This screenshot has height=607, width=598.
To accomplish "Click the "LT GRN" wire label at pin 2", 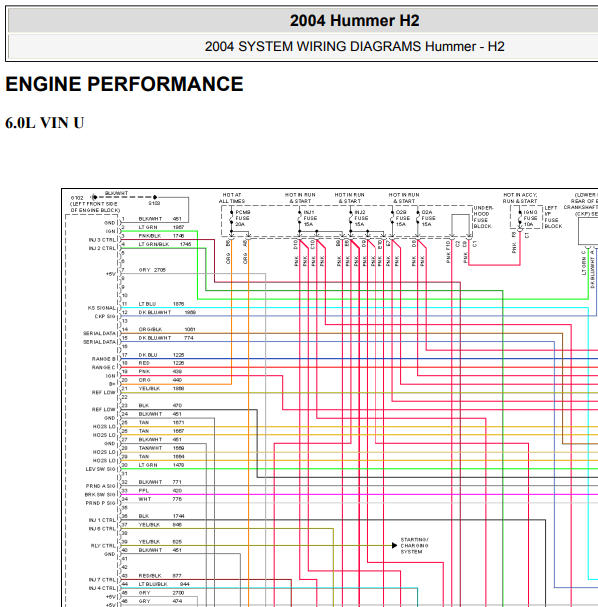I will click(148, 227).
